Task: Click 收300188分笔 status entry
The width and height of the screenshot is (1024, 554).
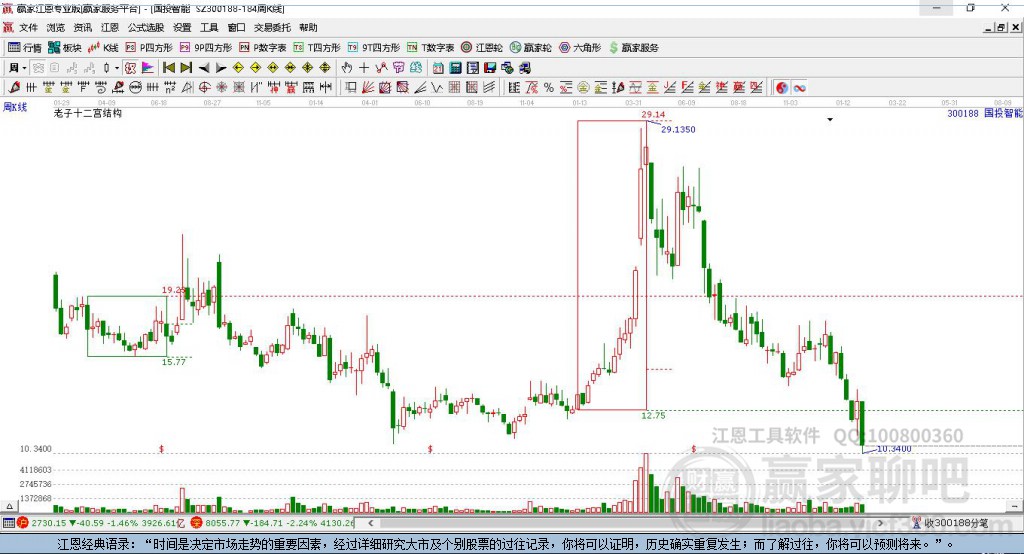Action: 950,523
